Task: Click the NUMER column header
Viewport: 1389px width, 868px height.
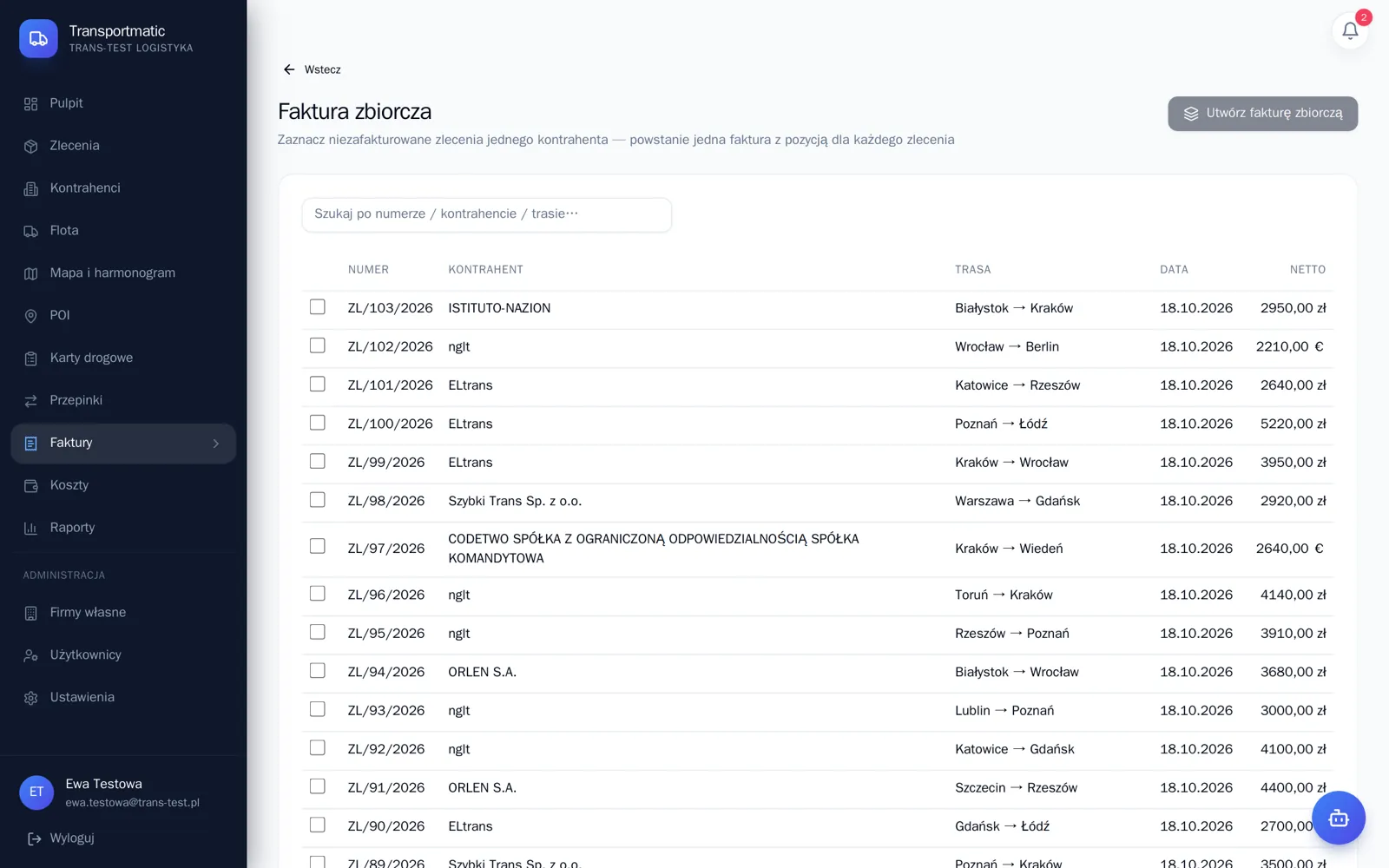Action: [x=368, y=270]
